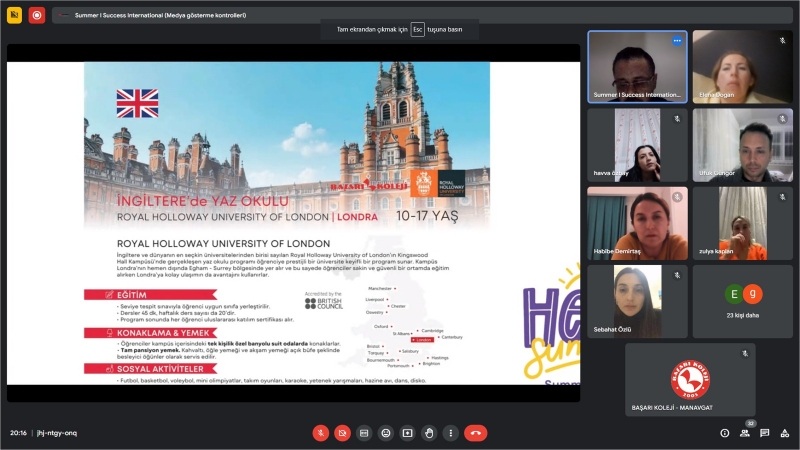The width and height of the screenshot is (800, 450).
Task: Click muted mic icon on BAŞARI KOLEJİ tile
Action: [745, 354]
